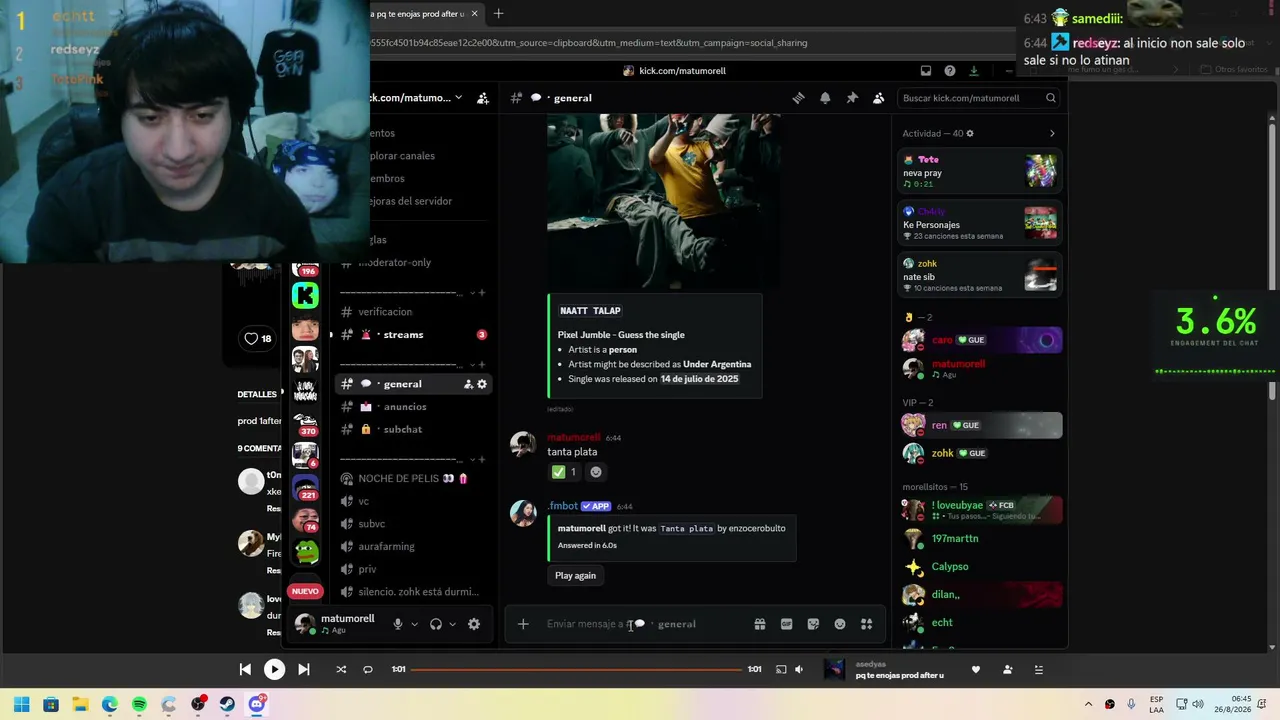Launch Spotify from the taskbar
1280x720 pixels.
pyautogui.click(x=139, y=704)
